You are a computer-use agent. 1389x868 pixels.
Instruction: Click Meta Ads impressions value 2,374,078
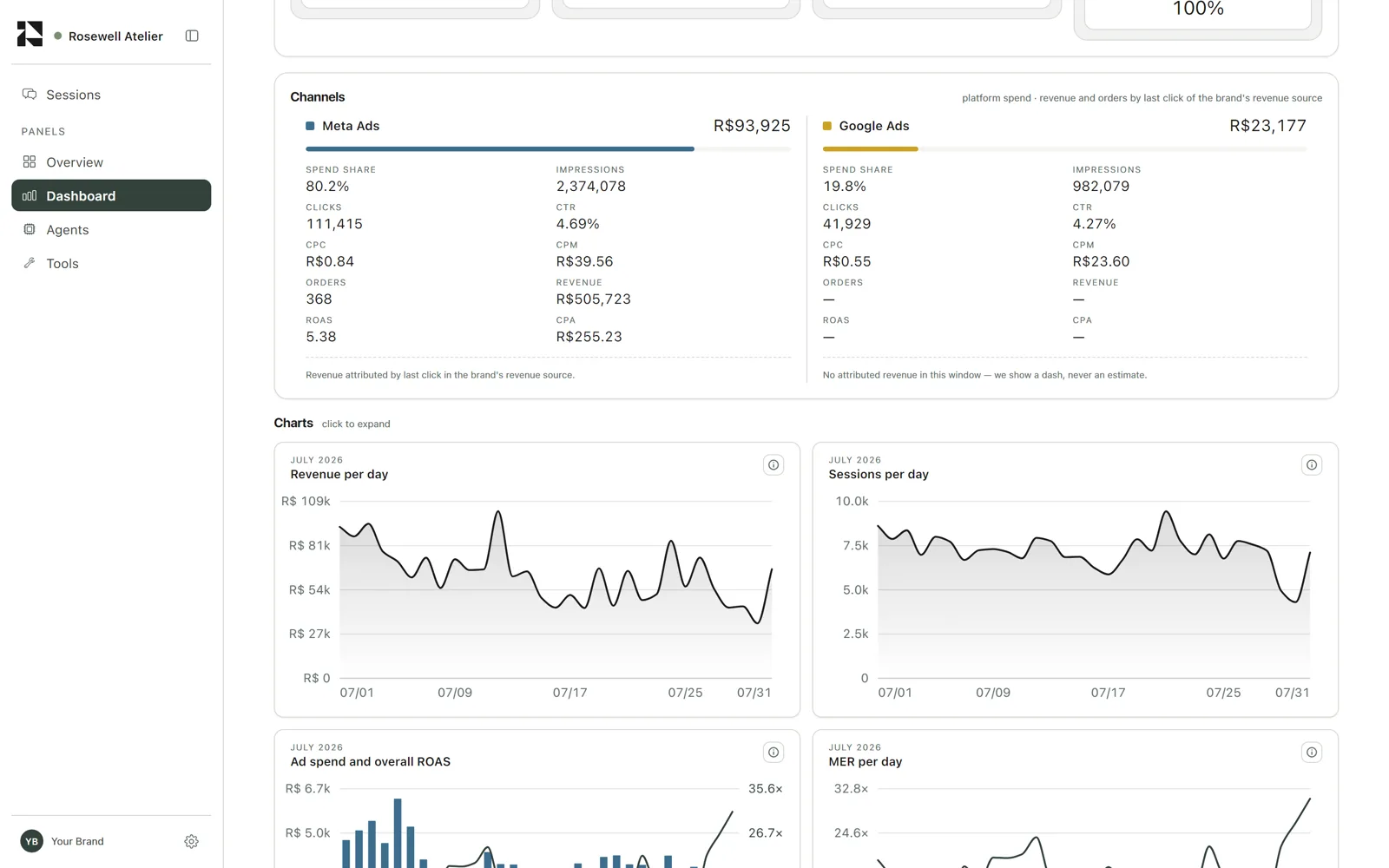click(x=591, y=187)
